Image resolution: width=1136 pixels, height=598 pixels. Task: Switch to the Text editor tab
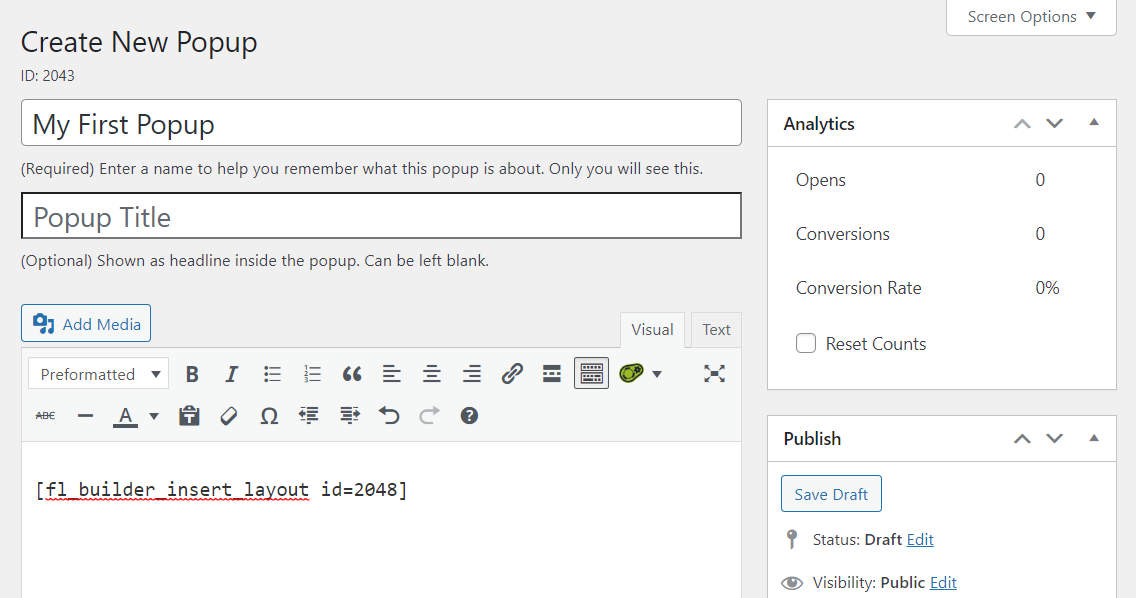click(717, 330)
